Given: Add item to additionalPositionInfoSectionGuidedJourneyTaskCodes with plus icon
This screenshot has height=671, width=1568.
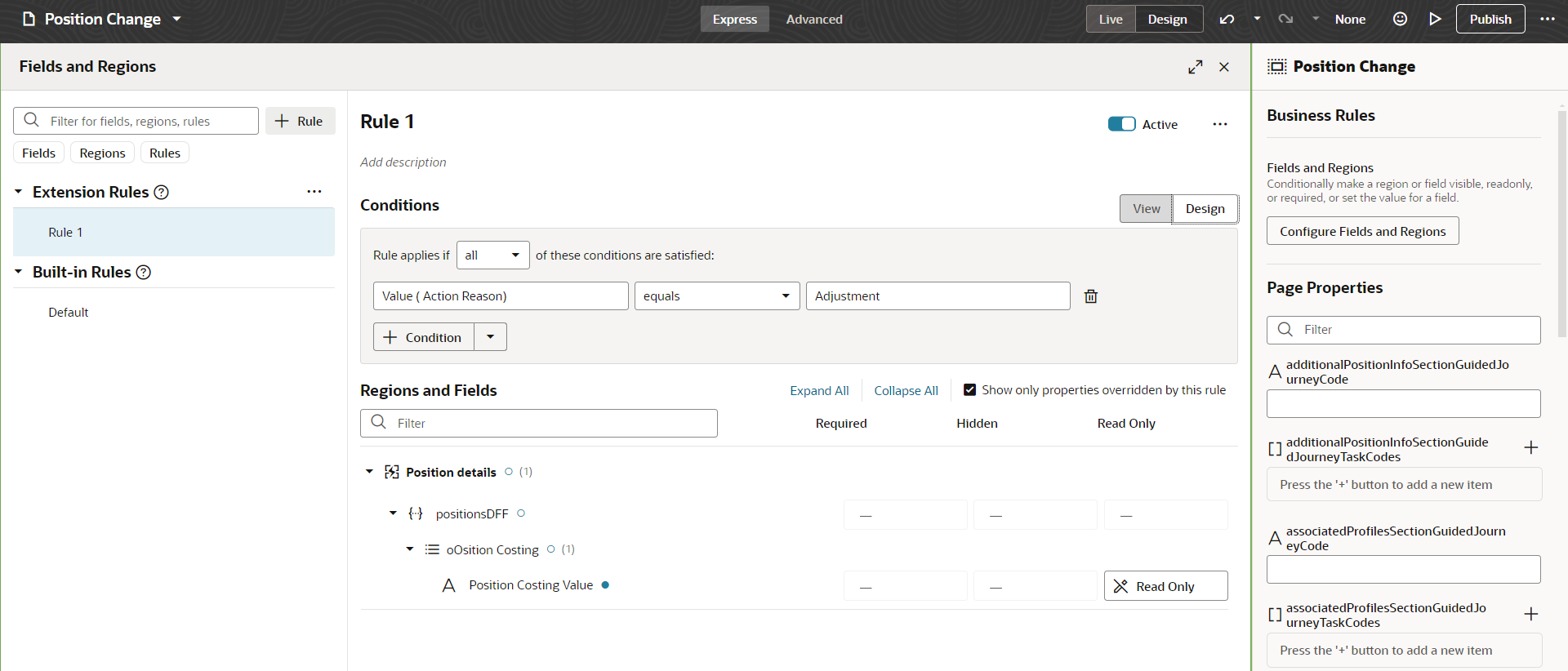Looking at the screenshot, I should coord(1531,447).
